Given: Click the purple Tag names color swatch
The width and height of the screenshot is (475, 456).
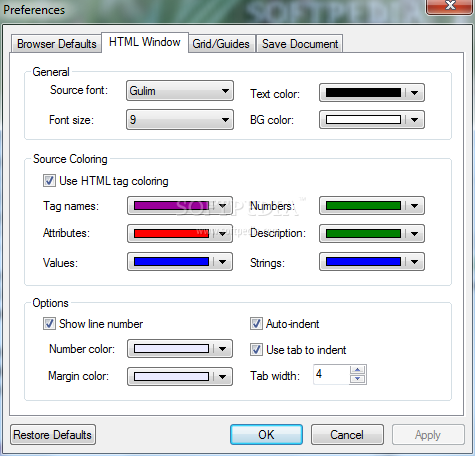Looking at the screenshot, I should (x=171, y=206).
